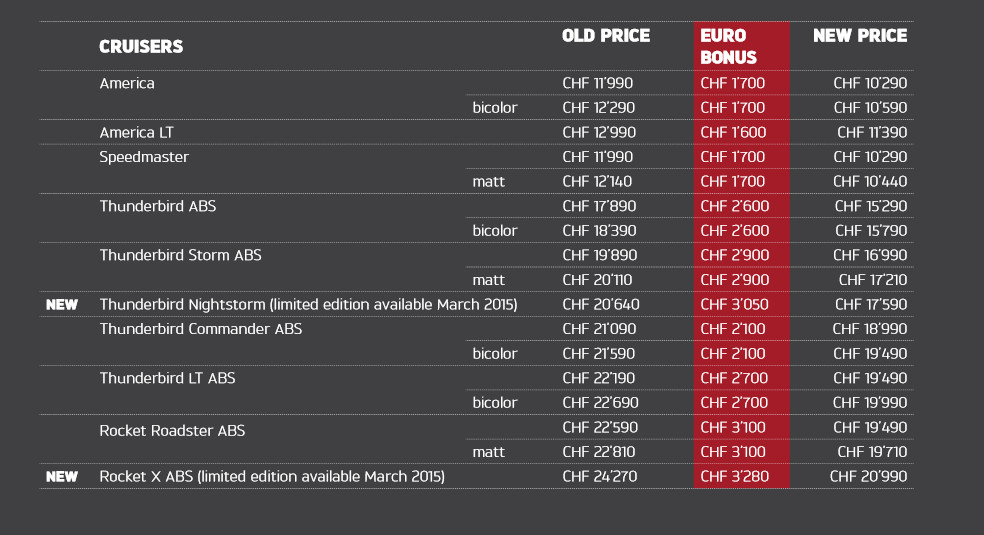Select Thunderbird Storm ABS entry
The image size is (984, 535).
(180, 255)
